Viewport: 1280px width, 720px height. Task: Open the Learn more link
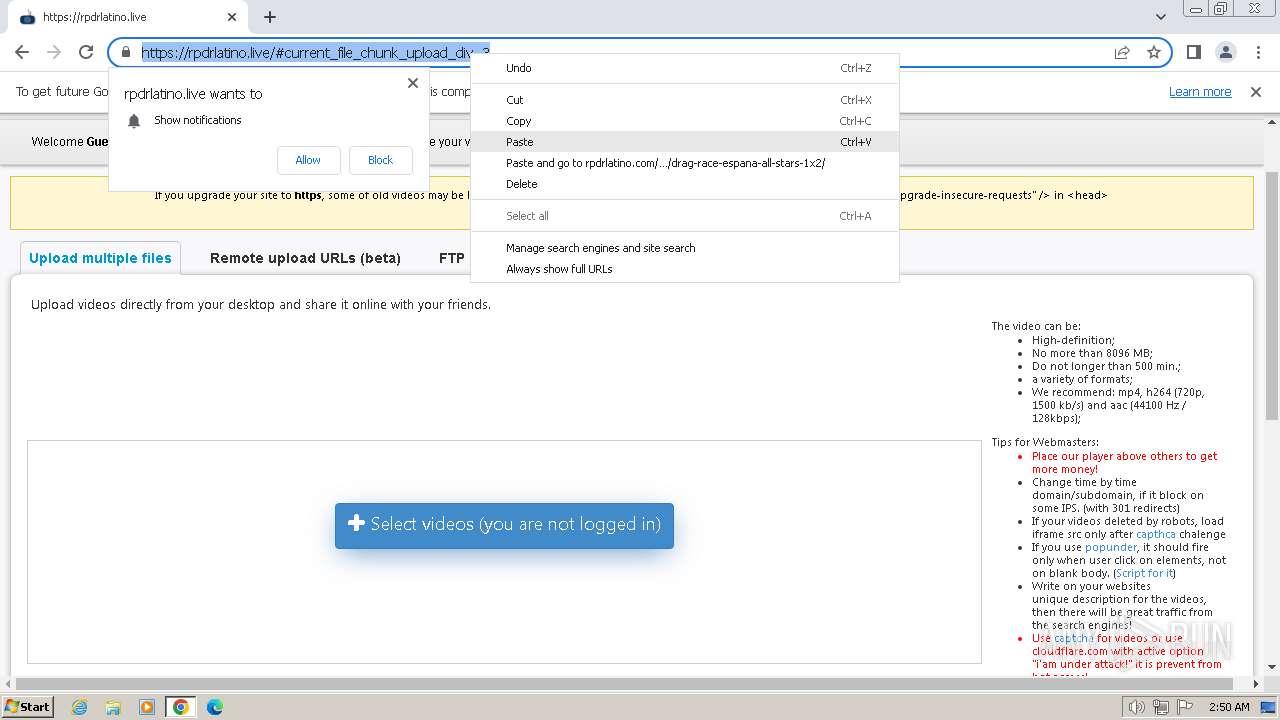1200,92
